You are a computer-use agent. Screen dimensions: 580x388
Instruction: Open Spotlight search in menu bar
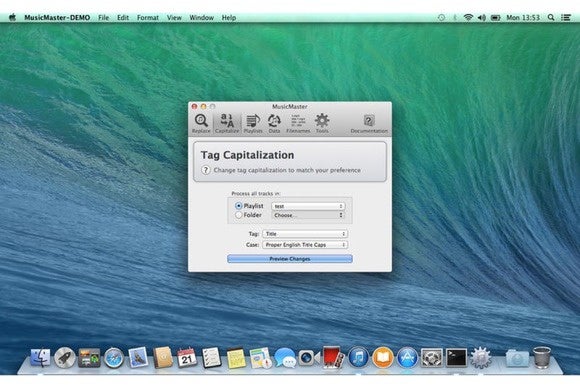(x=551, y=17)
